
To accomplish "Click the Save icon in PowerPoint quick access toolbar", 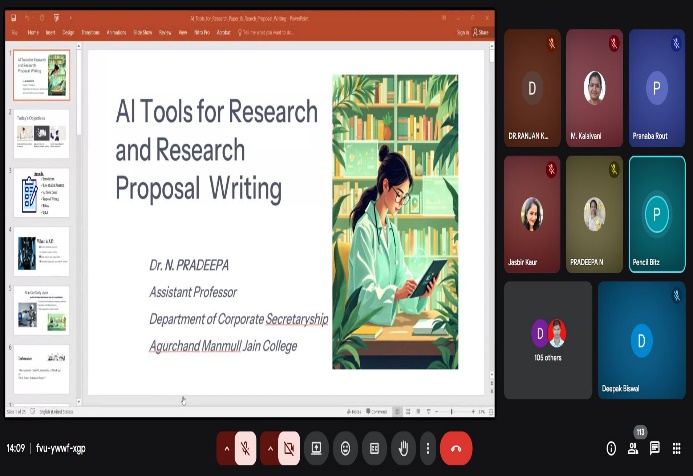I will coord(14,18).
